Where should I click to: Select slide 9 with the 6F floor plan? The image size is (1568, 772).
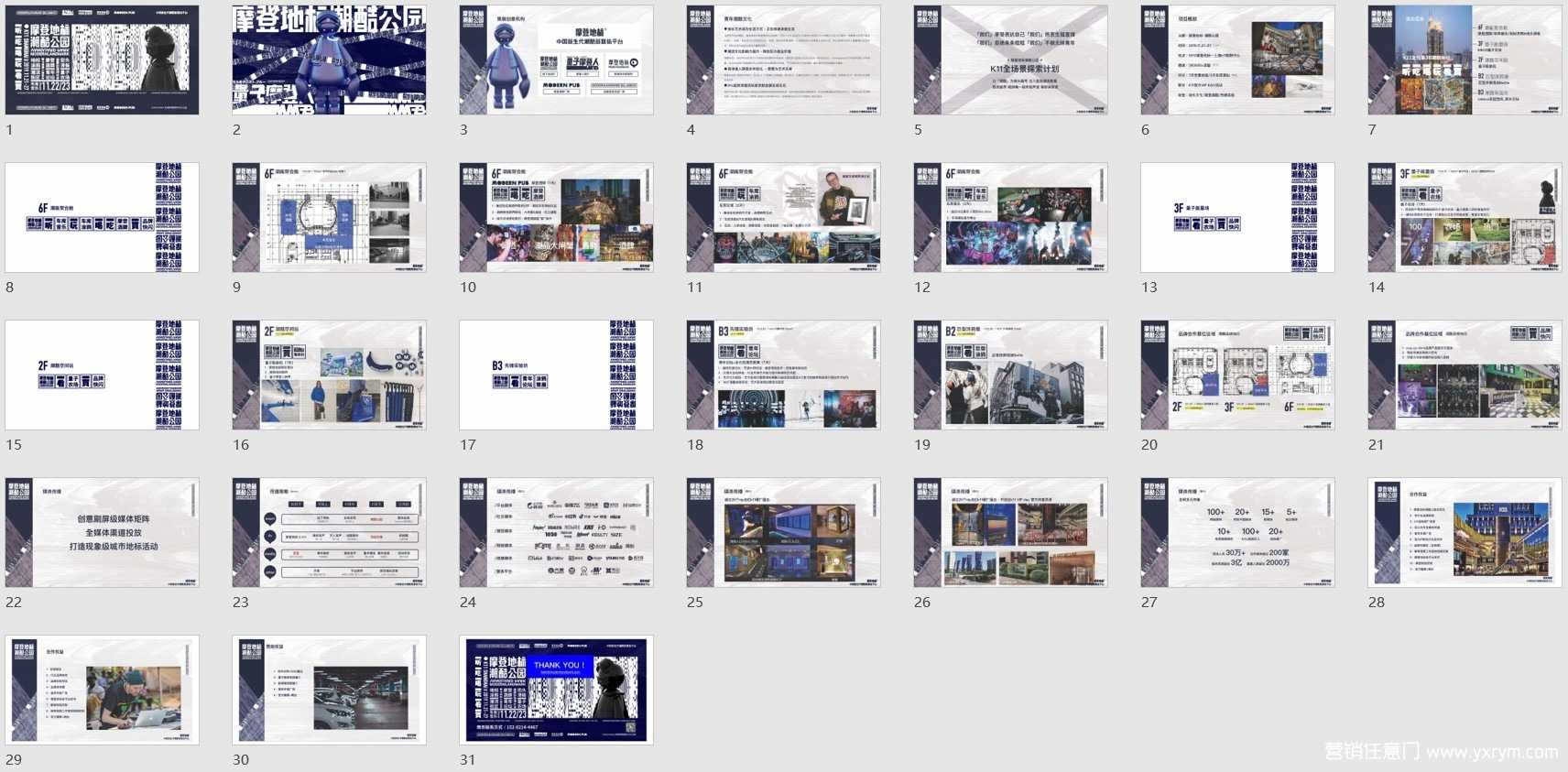click(330, 218)
